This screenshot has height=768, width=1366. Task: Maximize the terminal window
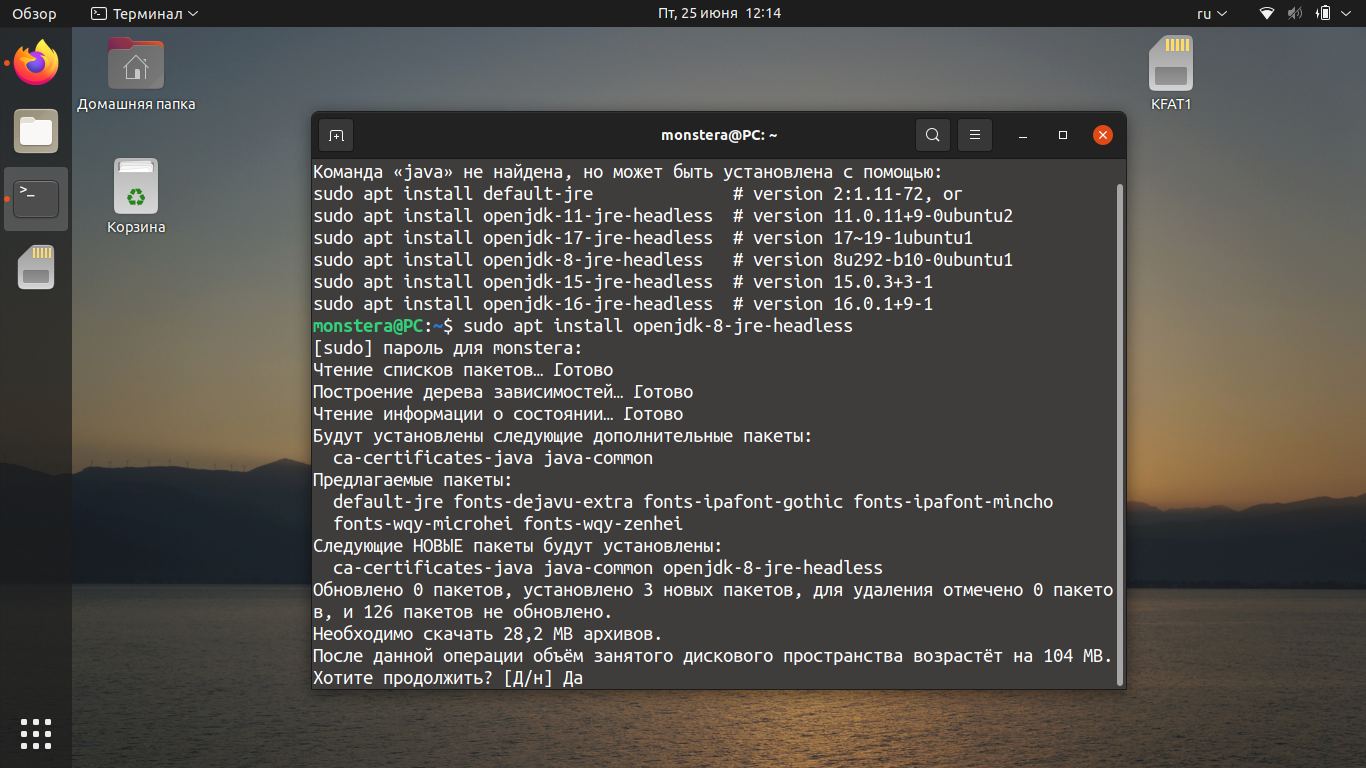tap(1063, 135)
